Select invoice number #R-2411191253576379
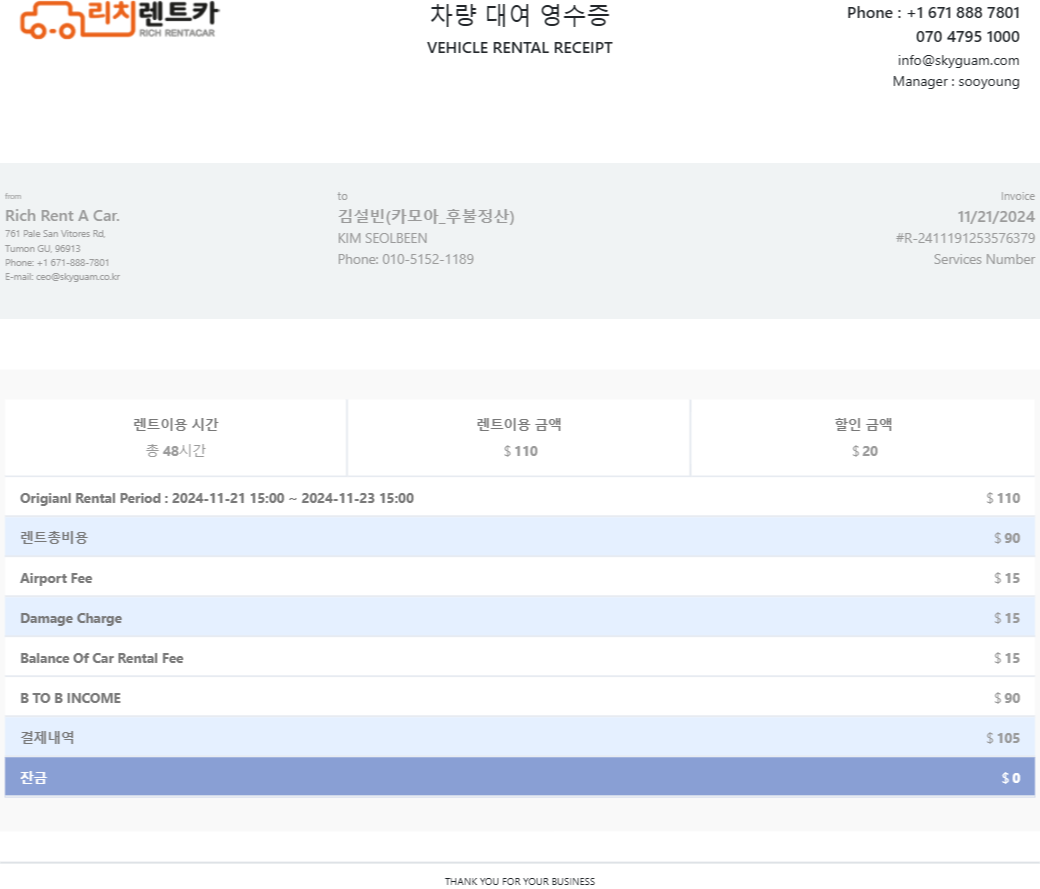This screenshot has height=889, width=1040. pos(965,238)
